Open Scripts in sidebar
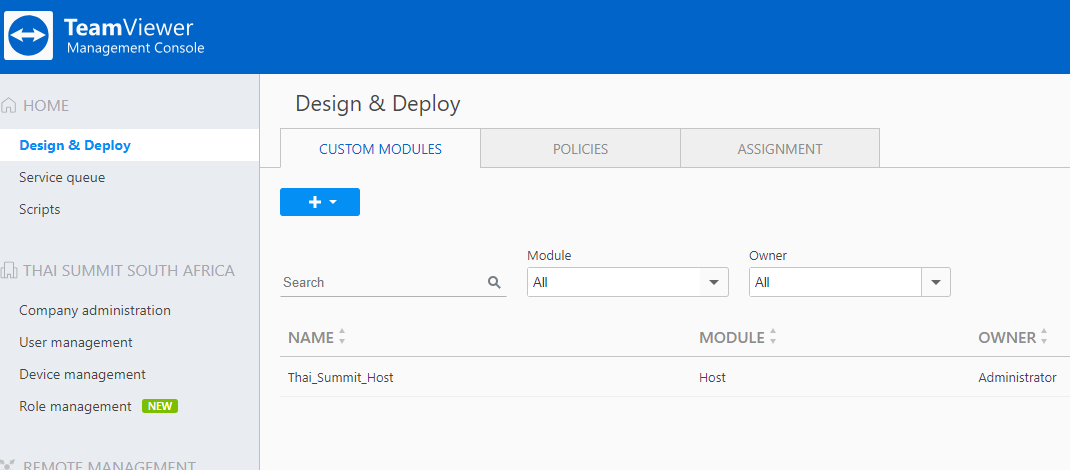 [x=40, y=209]
